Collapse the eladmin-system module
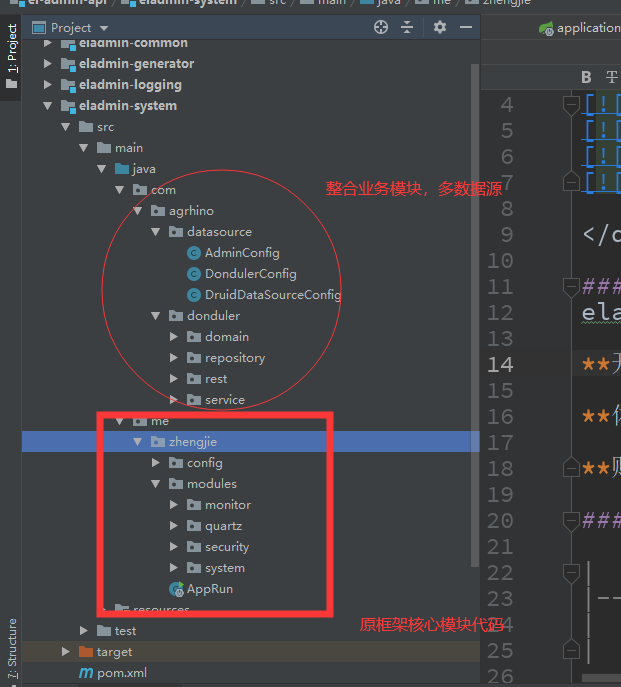The height and width of the screenshot is (687, 621). click(47, 106)
